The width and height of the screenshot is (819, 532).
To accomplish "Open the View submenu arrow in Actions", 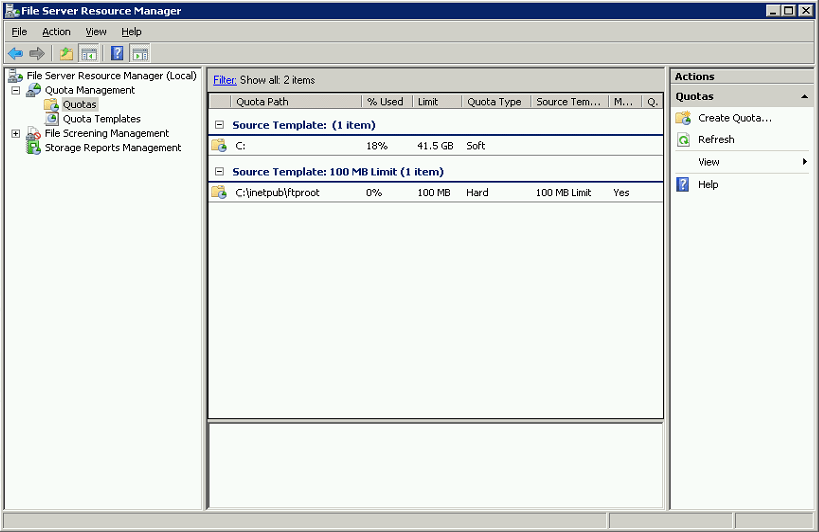I will click(x=805, y=162).
